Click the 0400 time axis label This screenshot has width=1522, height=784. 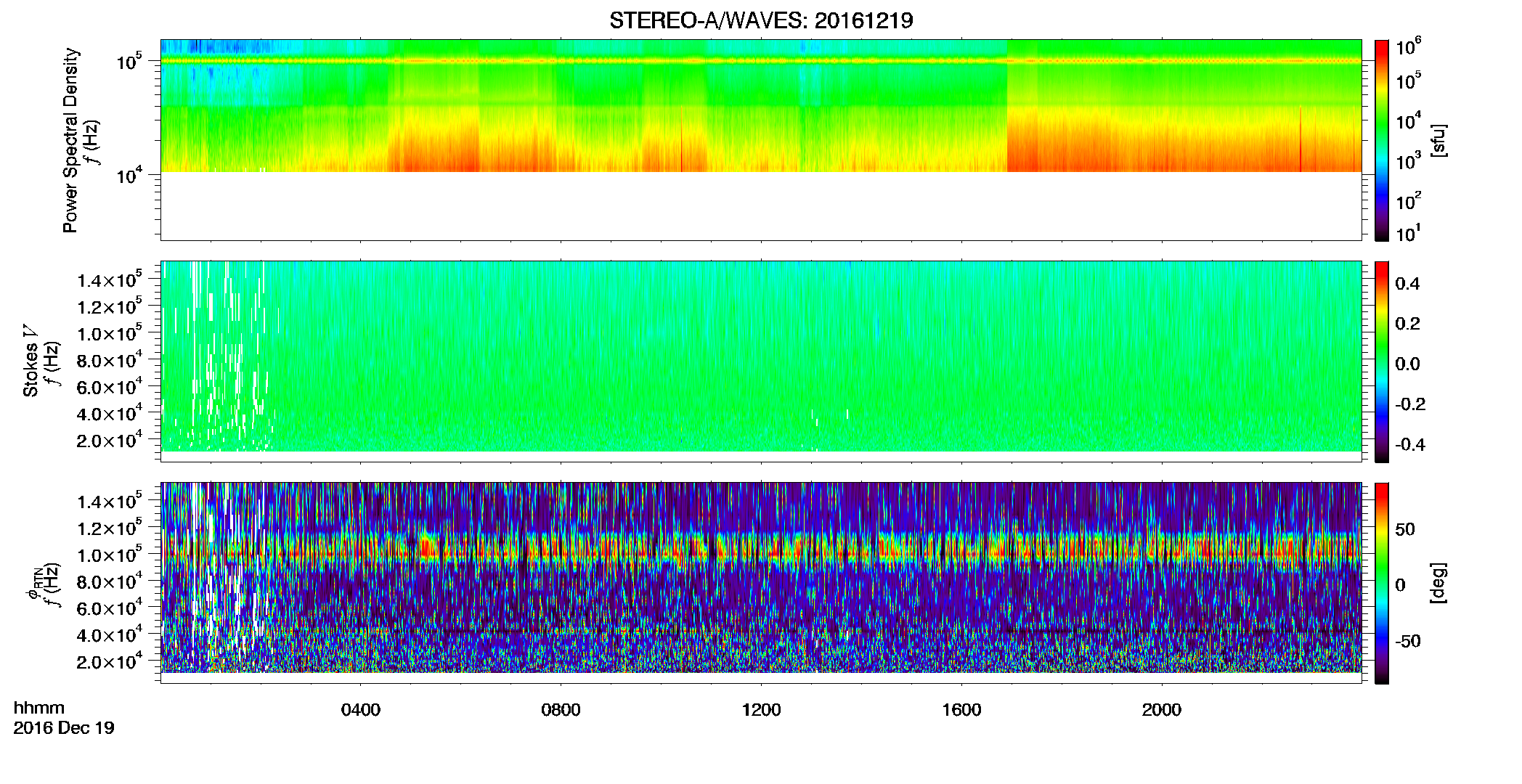pyautogui.click(x=361, y=710)
